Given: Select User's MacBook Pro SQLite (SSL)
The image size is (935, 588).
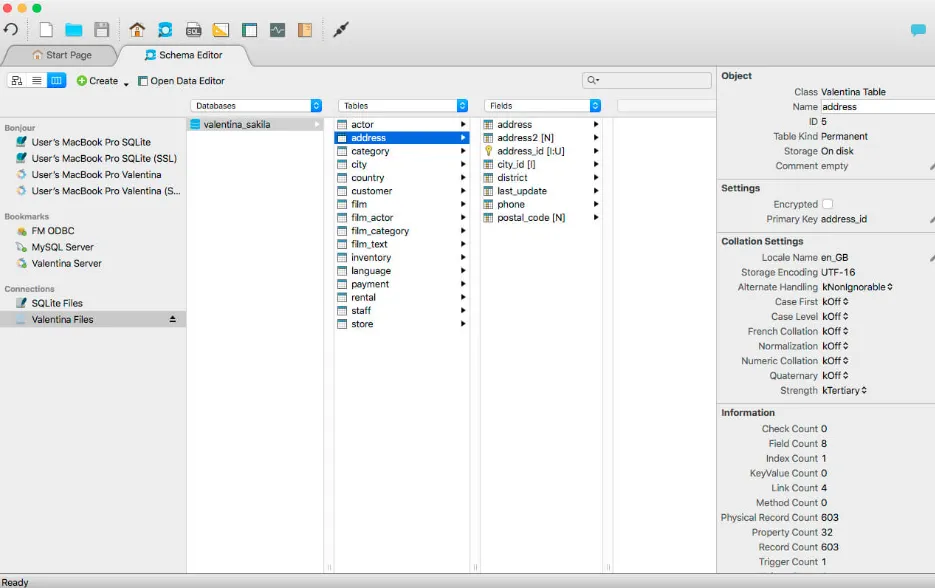Looking at the screenshot, I should coord(97,158).
